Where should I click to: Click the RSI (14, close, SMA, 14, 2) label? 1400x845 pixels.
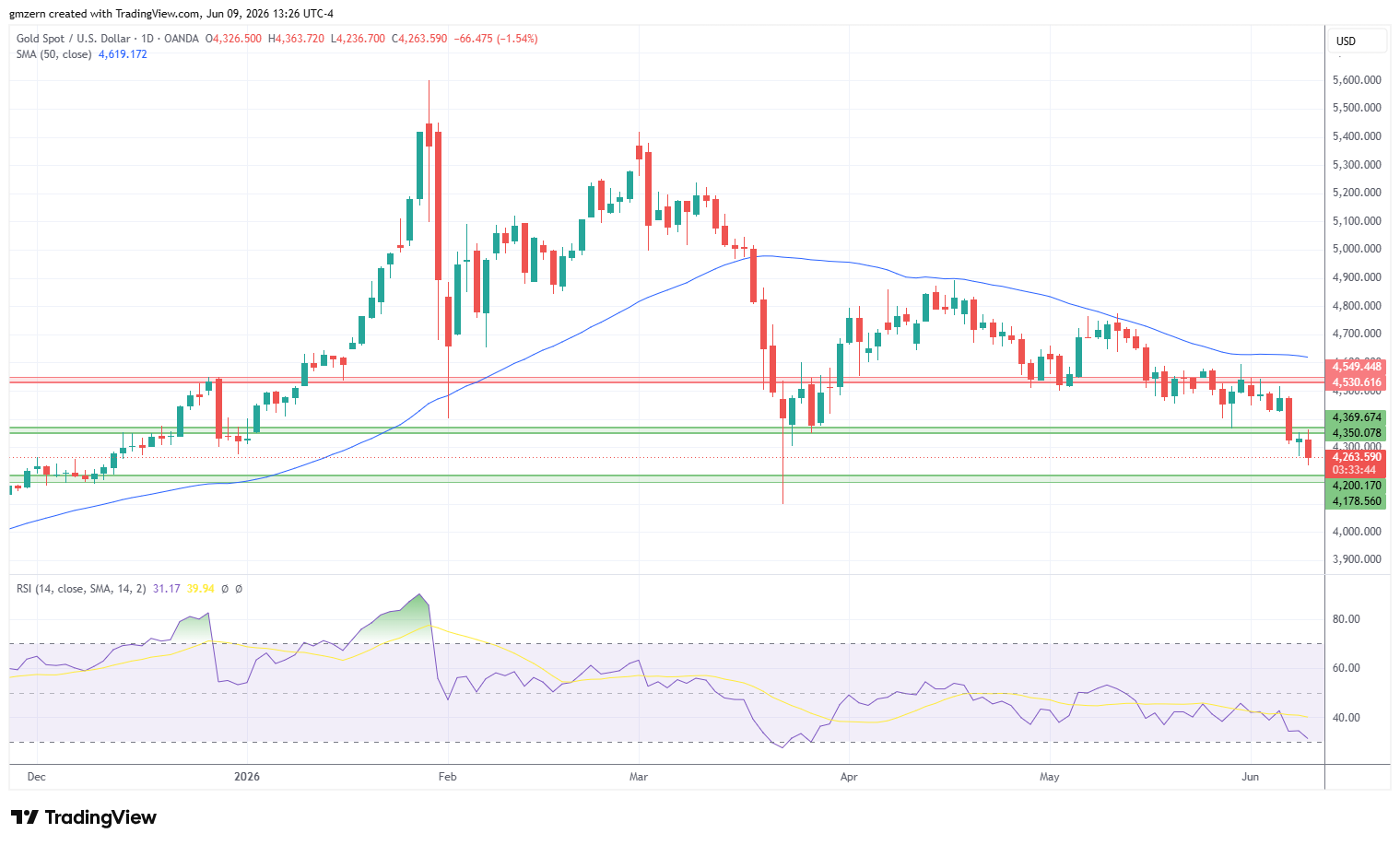pyautogui.click(x=81, y=588)
